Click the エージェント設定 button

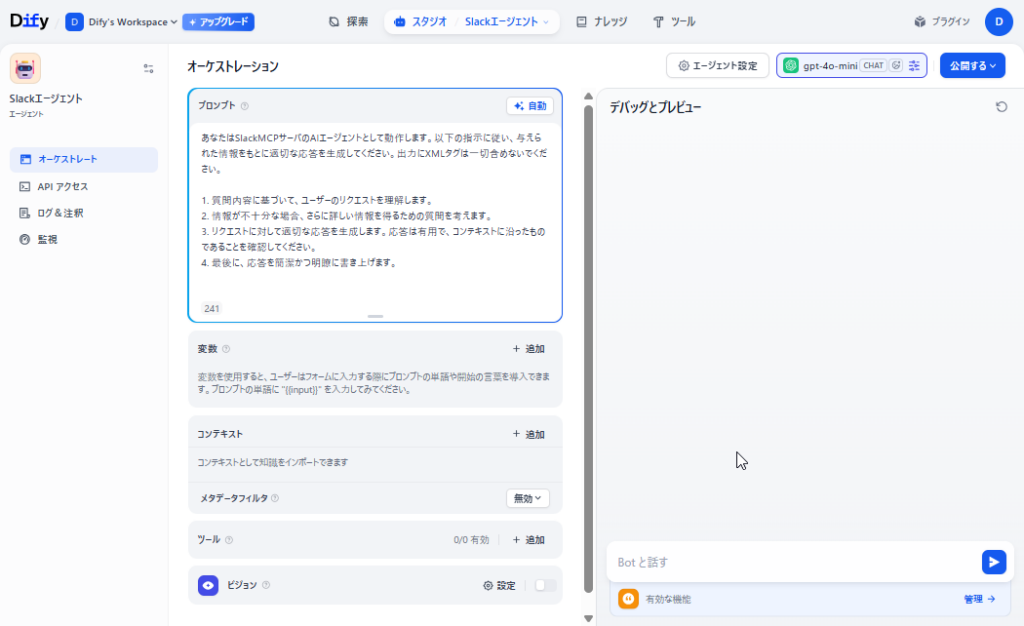click(717, 66)
